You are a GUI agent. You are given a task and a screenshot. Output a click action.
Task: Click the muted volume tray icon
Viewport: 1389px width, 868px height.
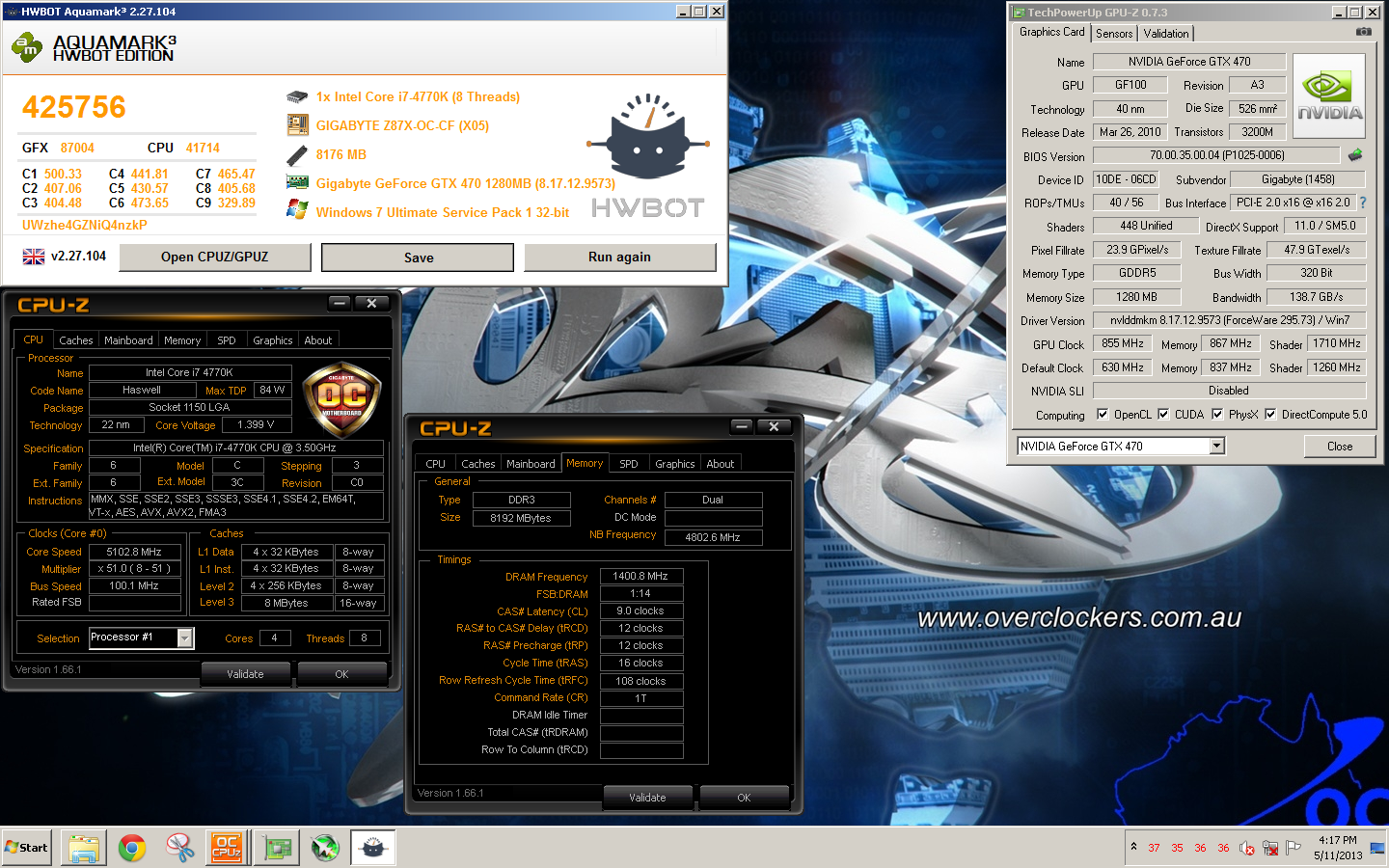pos(1247,848)
